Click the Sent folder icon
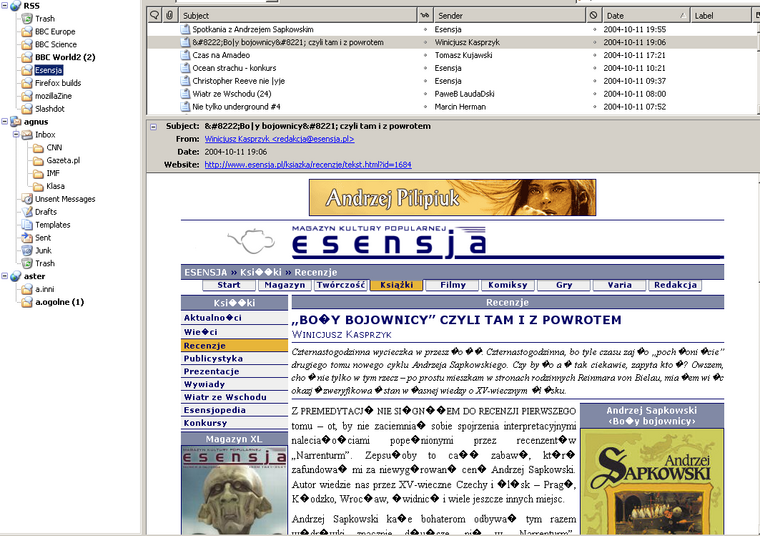Image resolution: width=760 pixels, height=536 pixels. tap(27, 237)
